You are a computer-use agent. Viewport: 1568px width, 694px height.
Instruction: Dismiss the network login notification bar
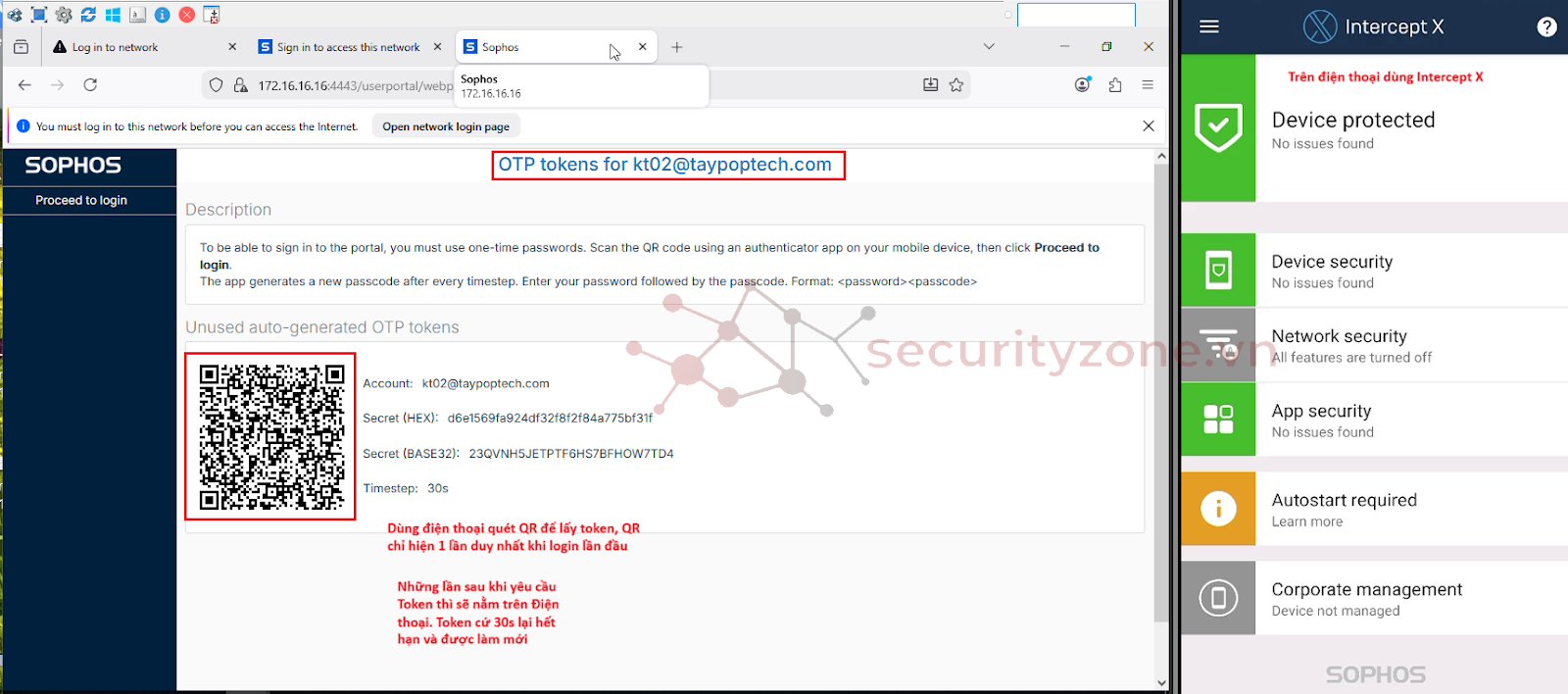pyautogui.click(x=1149, y=125)
